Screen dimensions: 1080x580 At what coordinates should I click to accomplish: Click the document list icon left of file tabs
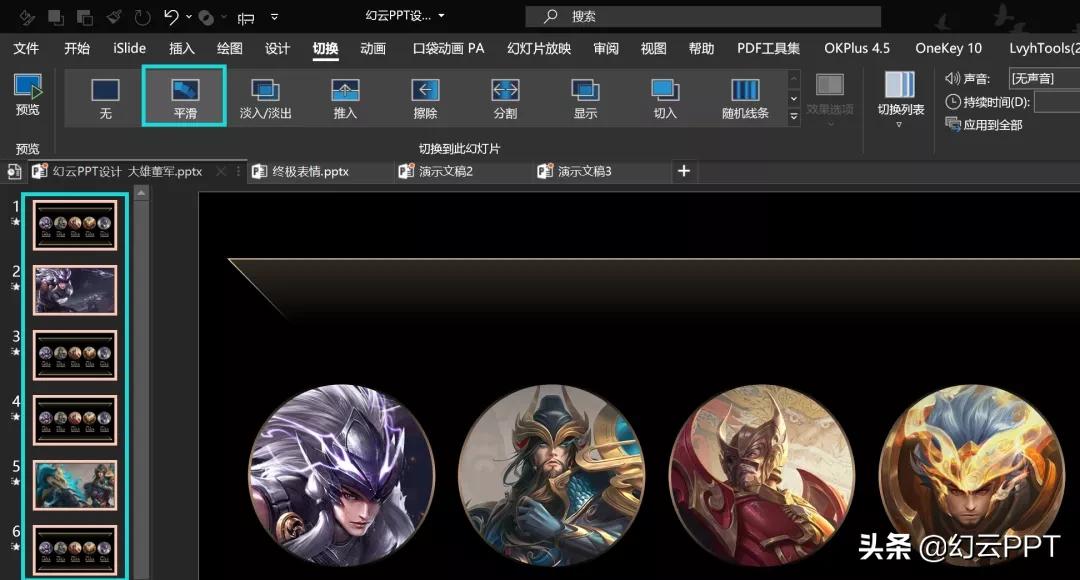pyautogui.click(x=14, y=172)
